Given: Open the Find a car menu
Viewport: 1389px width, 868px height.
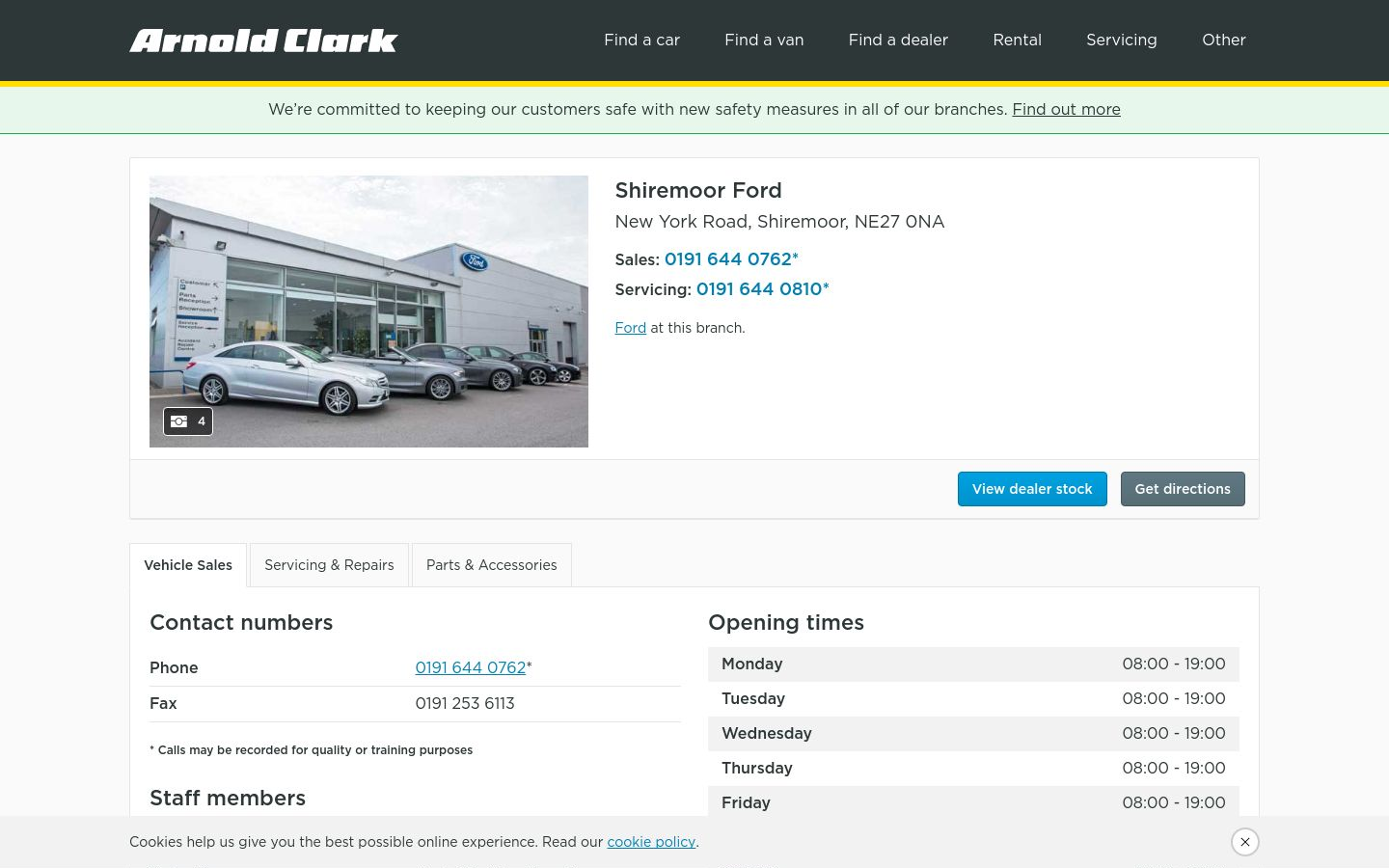Looking at the screenshot, I should pyautogui.click(x=641, y=41).
